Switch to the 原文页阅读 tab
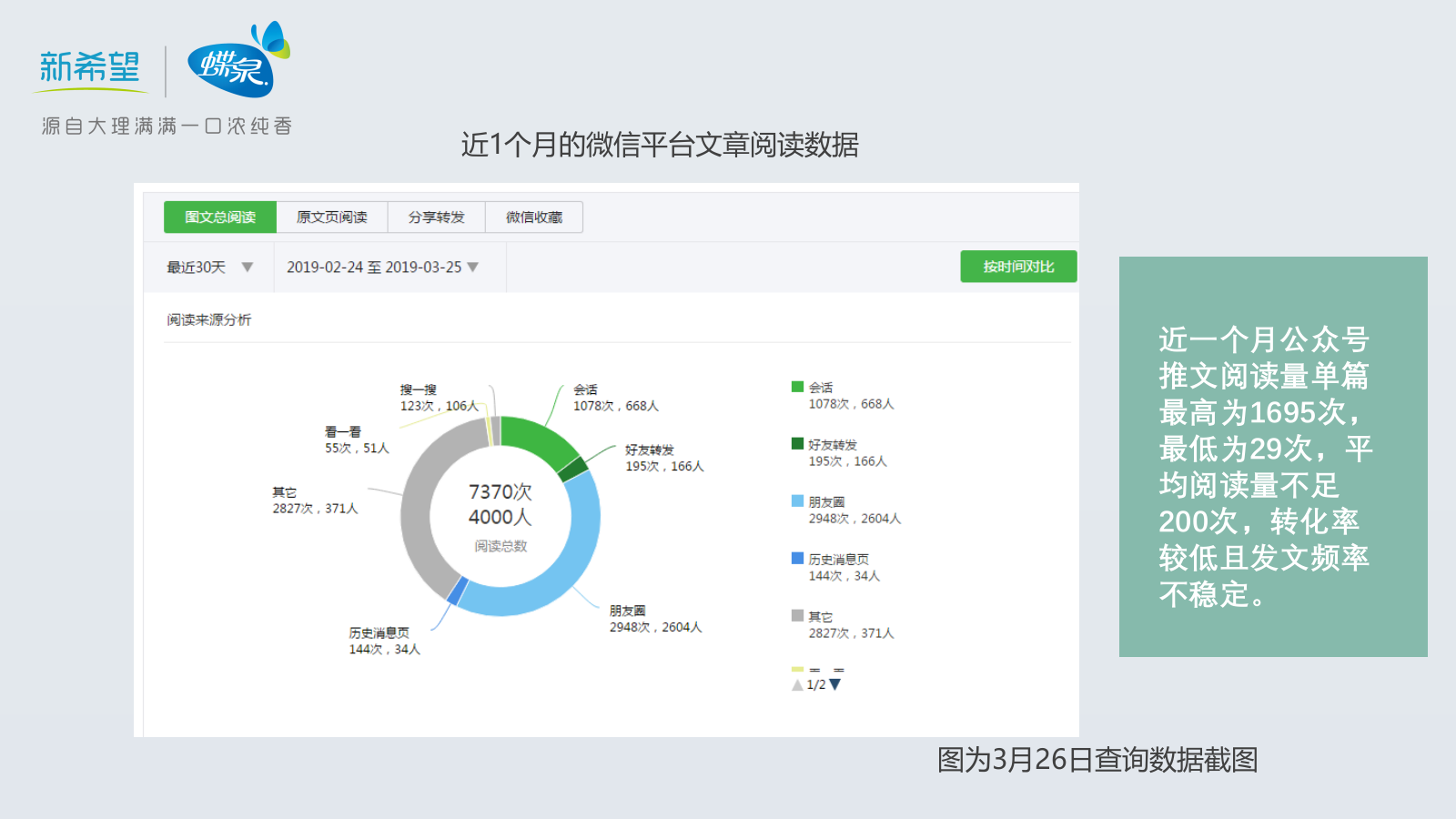1456x819 pixels. (x=333, y=217)
